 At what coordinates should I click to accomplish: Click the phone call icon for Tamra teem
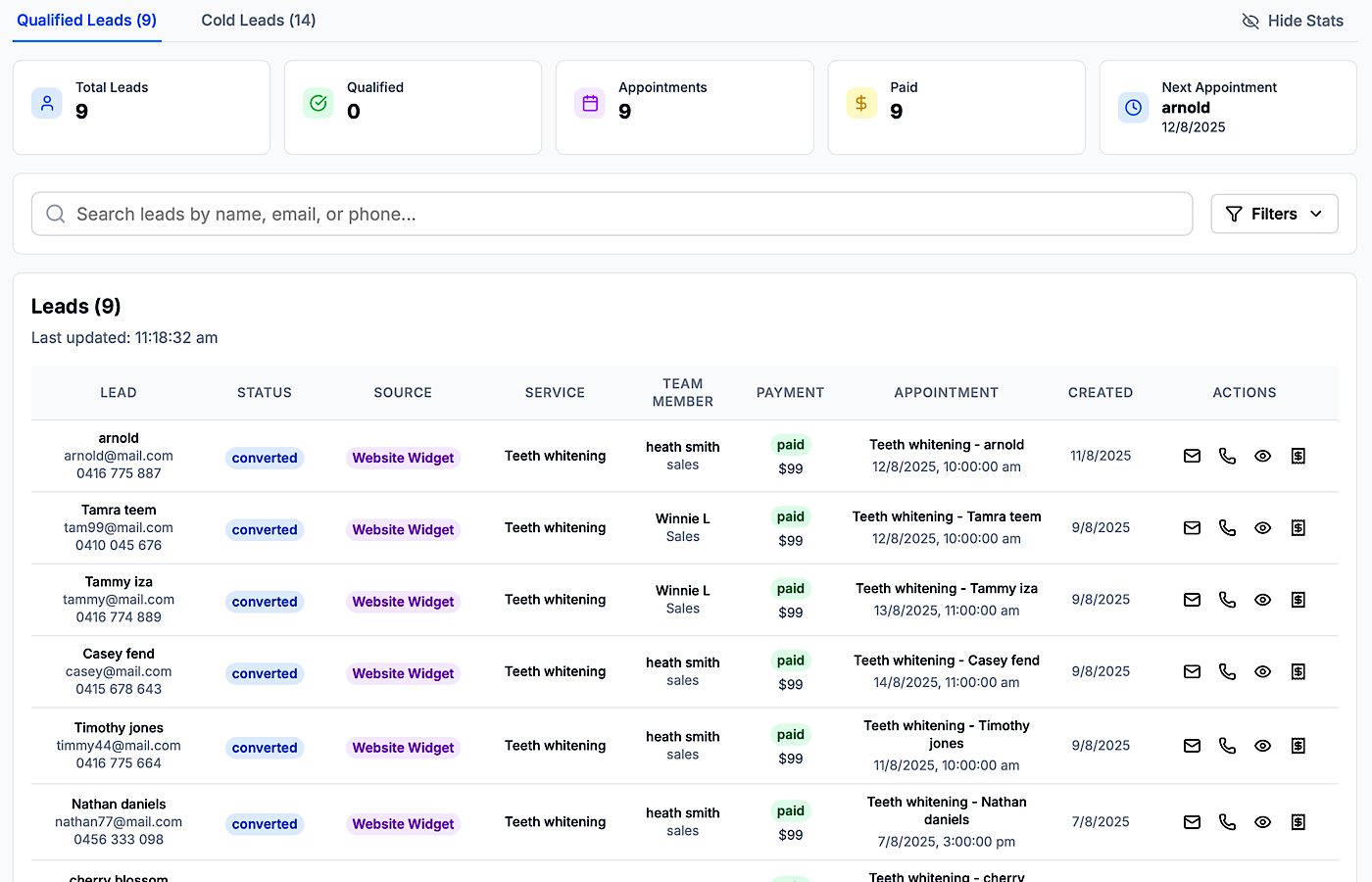pos(1227,527)
